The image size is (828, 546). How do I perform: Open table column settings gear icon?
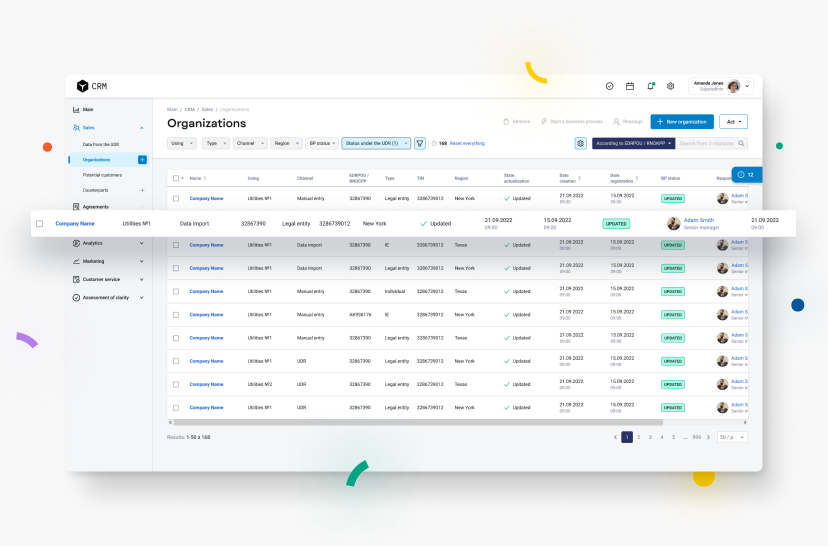580,144
